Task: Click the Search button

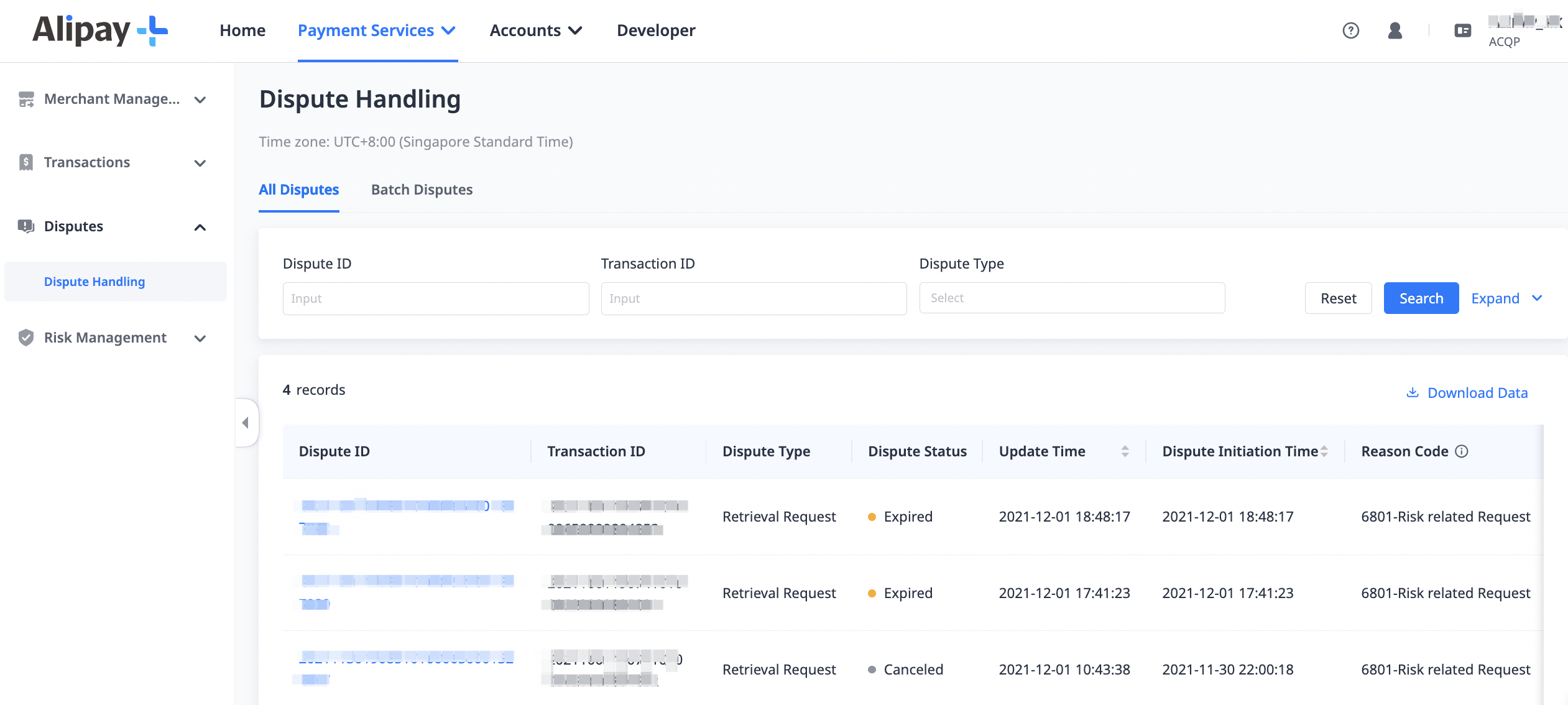Action: (1421, 298)
